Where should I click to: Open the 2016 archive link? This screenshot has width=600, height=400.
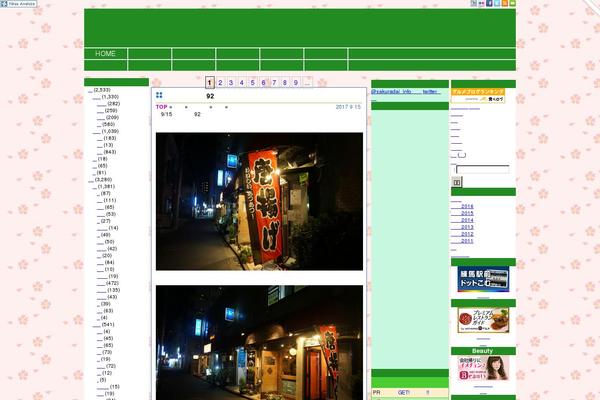point(462,206)
